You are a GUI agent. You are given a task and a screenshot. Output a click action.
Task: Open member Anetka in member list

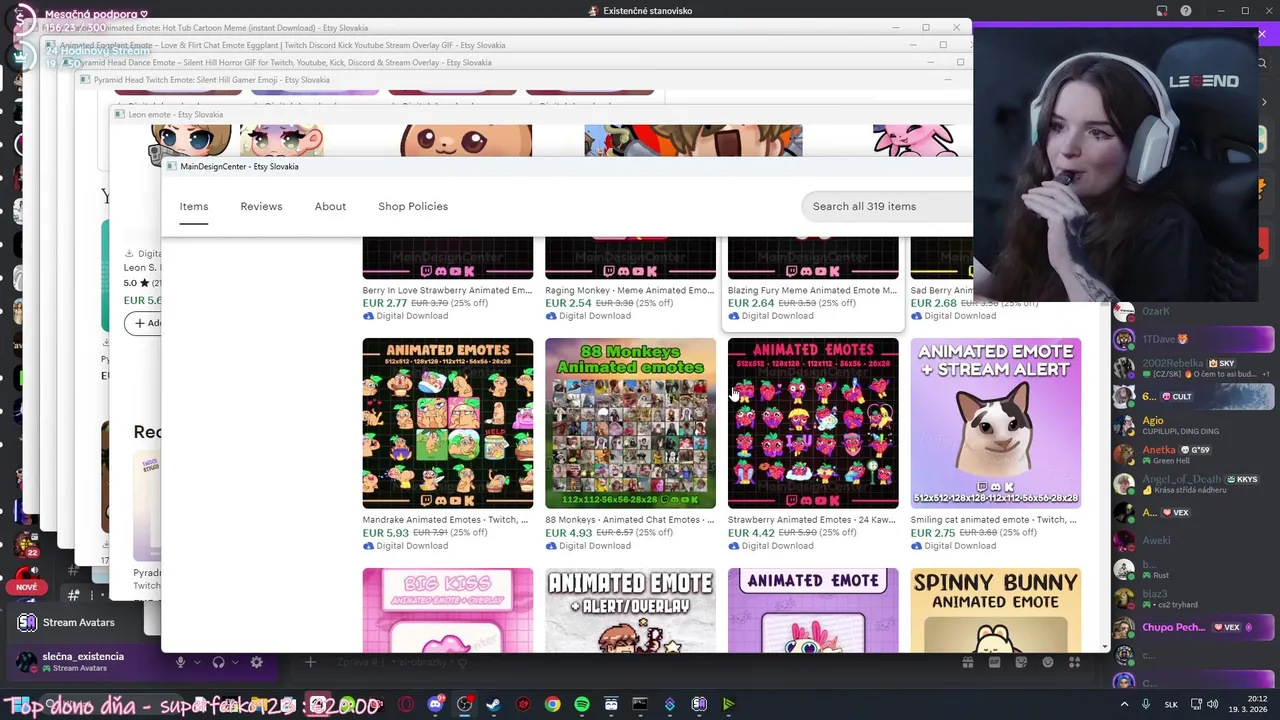(1195, 455)
